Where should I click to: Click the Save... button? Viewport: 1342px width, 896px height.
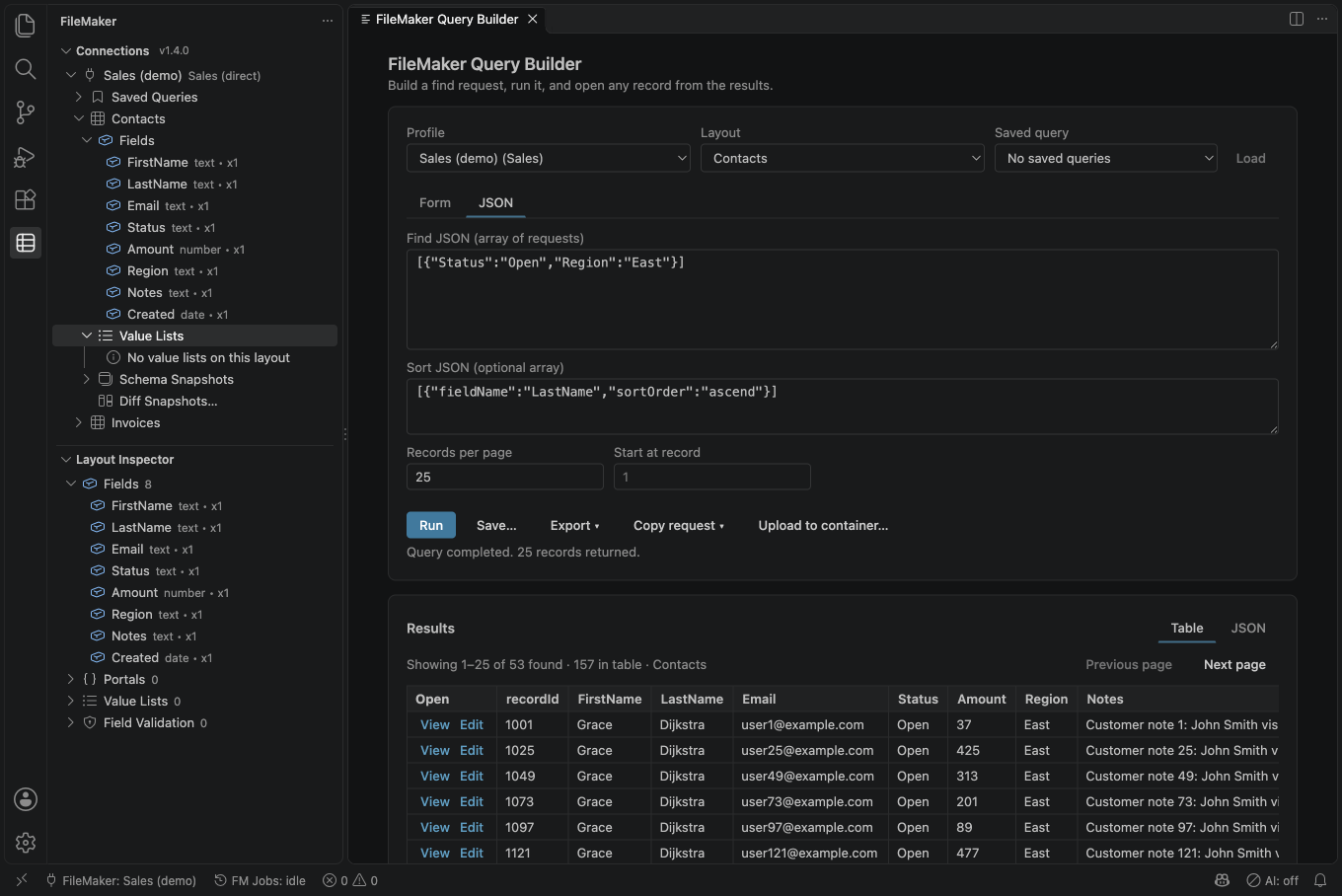(496, 525)
